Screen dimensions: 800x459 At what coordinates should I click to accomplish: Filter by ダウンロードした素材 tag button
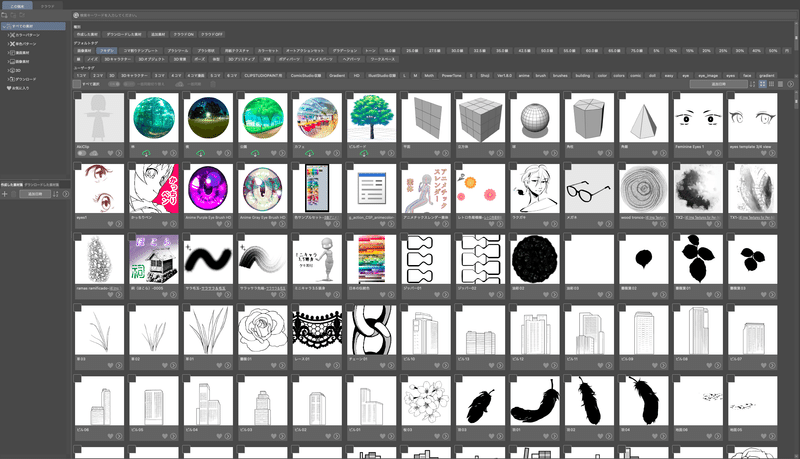tap(124, 34)
